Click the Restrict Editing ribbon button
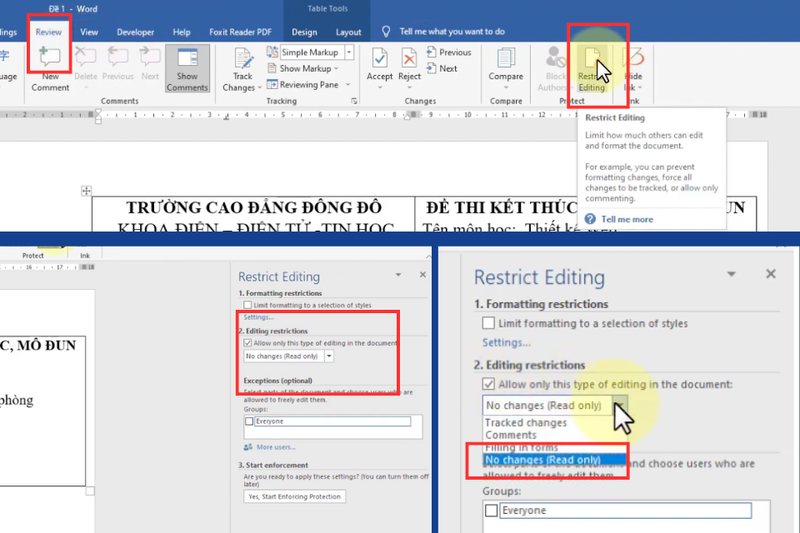 pos(592,69)
